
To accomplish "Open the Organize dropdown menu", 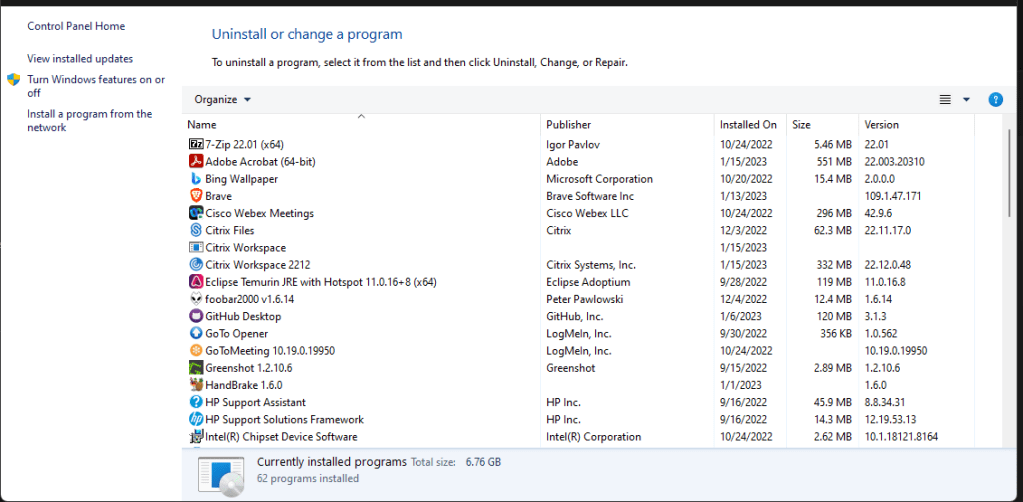I will [222, 100].
